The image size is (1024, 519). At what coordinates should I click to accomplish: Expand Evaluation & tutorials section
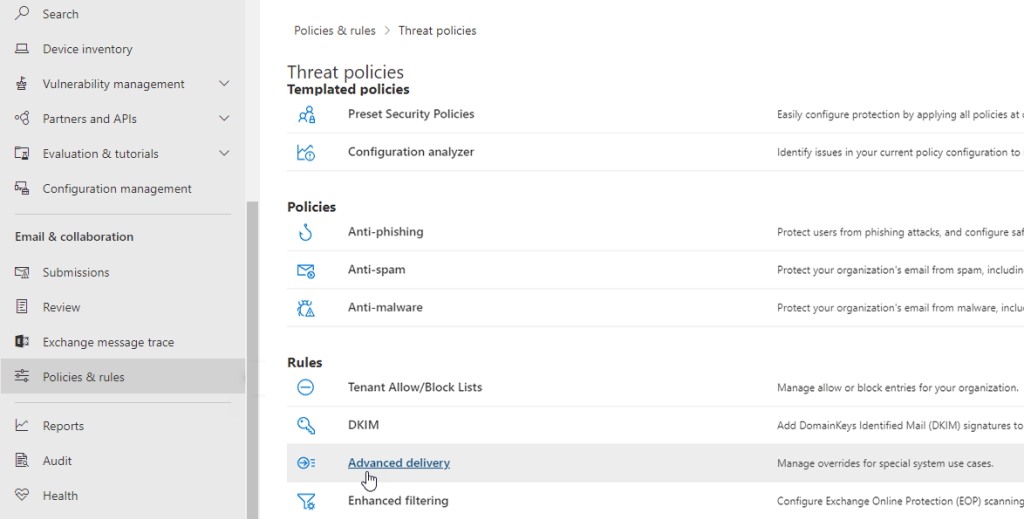click(x=224, y=154)
